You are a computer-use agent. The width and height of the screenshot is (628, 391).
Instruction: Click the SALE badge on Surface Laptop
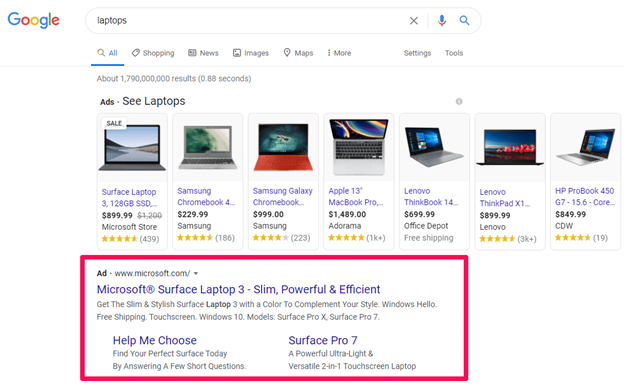point(114,123)
